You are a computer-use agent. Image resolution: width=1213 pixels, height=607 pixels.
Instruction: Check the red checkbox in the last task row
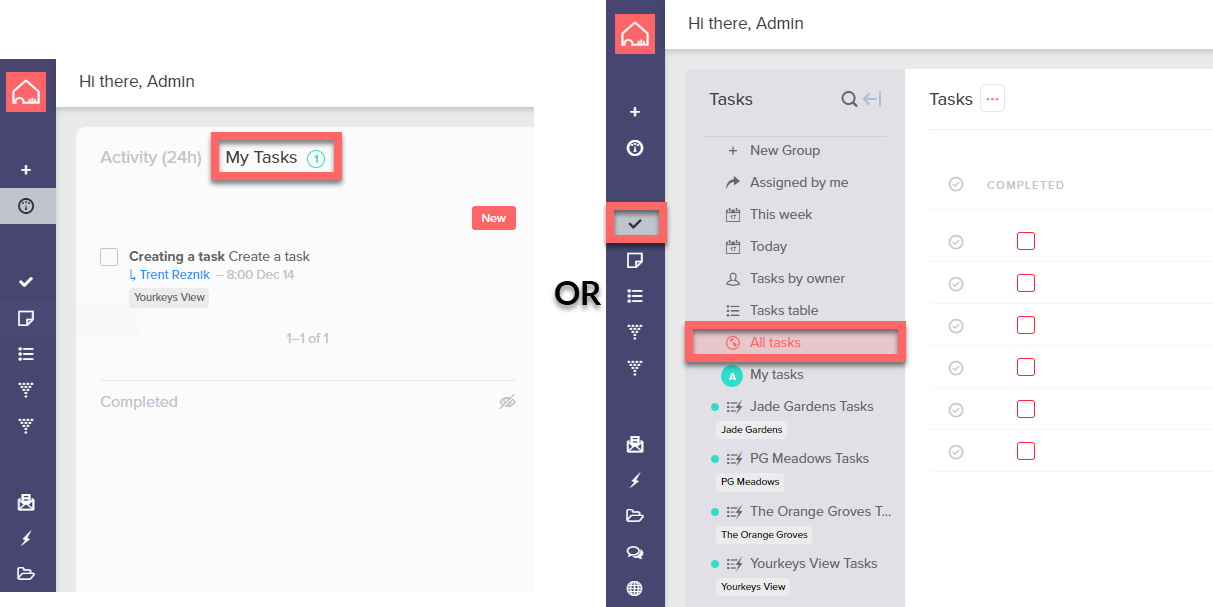click(1025, 451)
